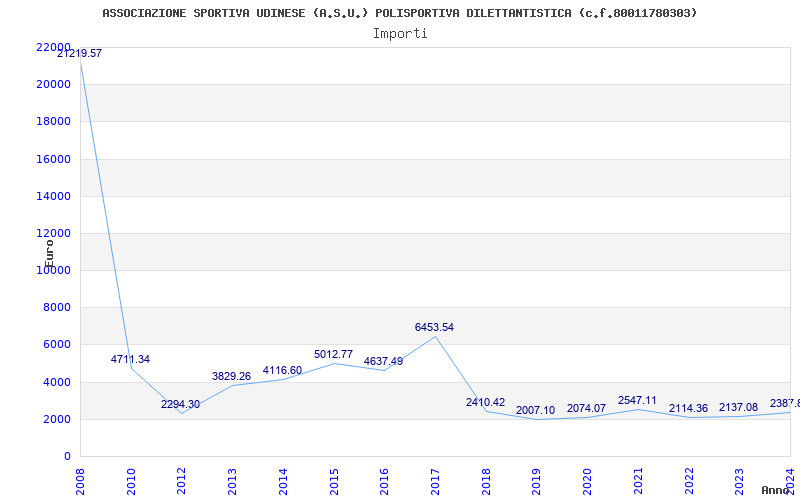This screenshot has width=800, height=500.
Task: Click the 10000 y-axis tick label
Action: click(53, 270)
